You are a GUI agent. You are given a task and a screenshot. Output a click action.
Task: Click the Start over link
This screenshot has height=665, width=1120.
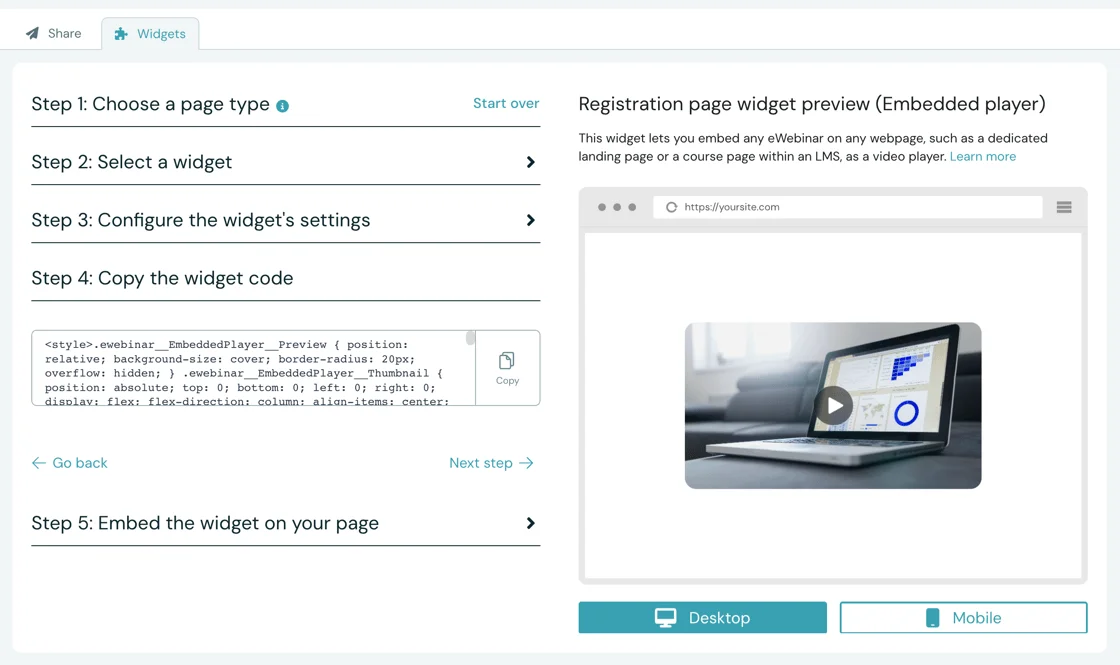coord(506,104)
